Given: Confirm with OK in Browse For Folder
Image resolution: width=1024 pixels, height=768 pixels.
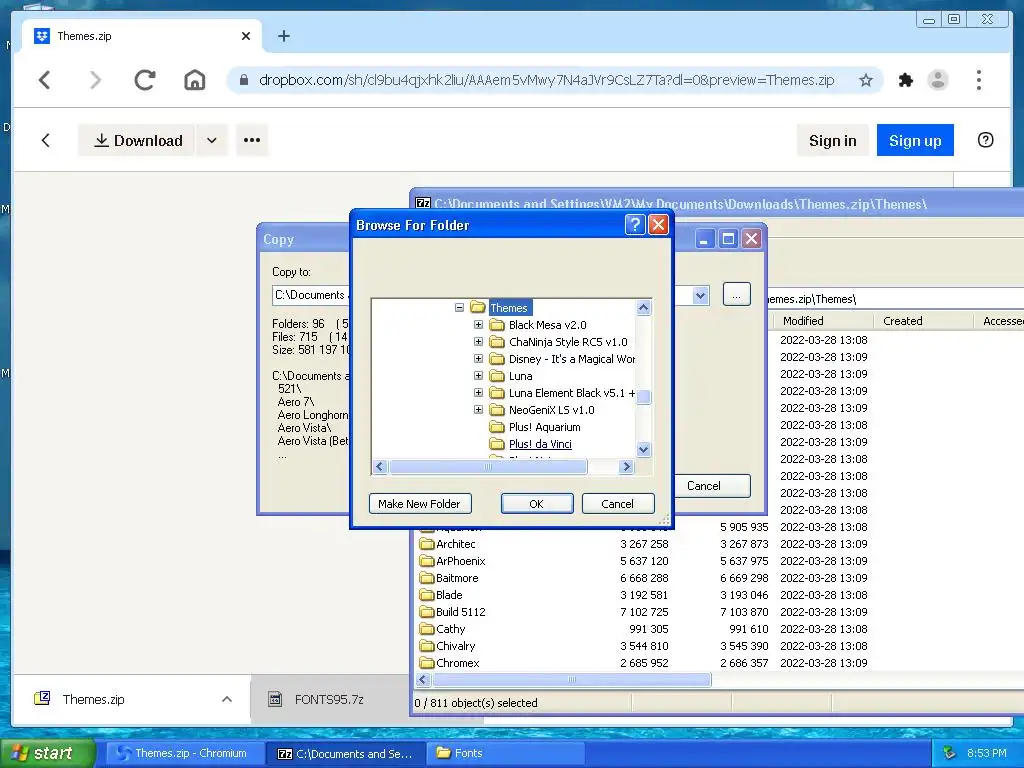Looking at the screenshot, I should point(537,504).
